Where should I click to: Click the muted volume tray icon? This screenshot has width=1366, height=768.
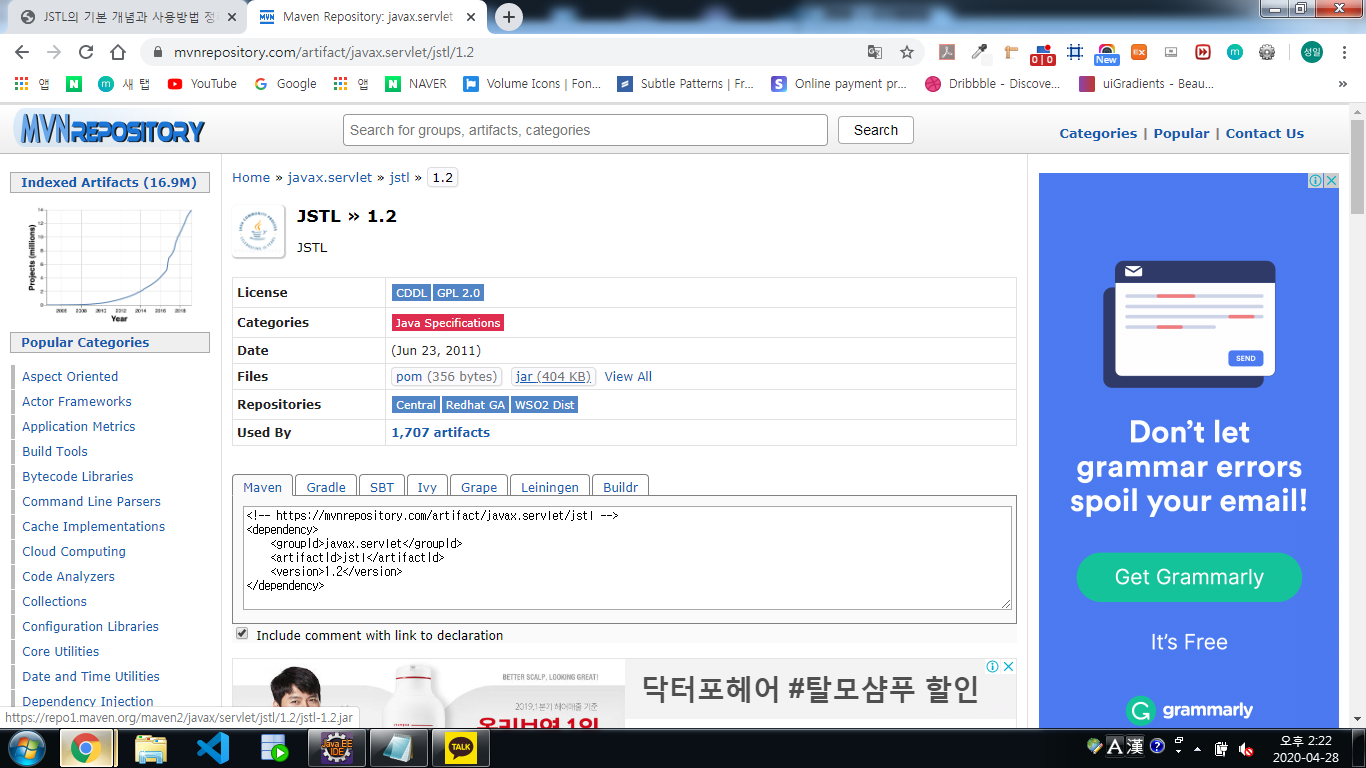[1246, 748]
